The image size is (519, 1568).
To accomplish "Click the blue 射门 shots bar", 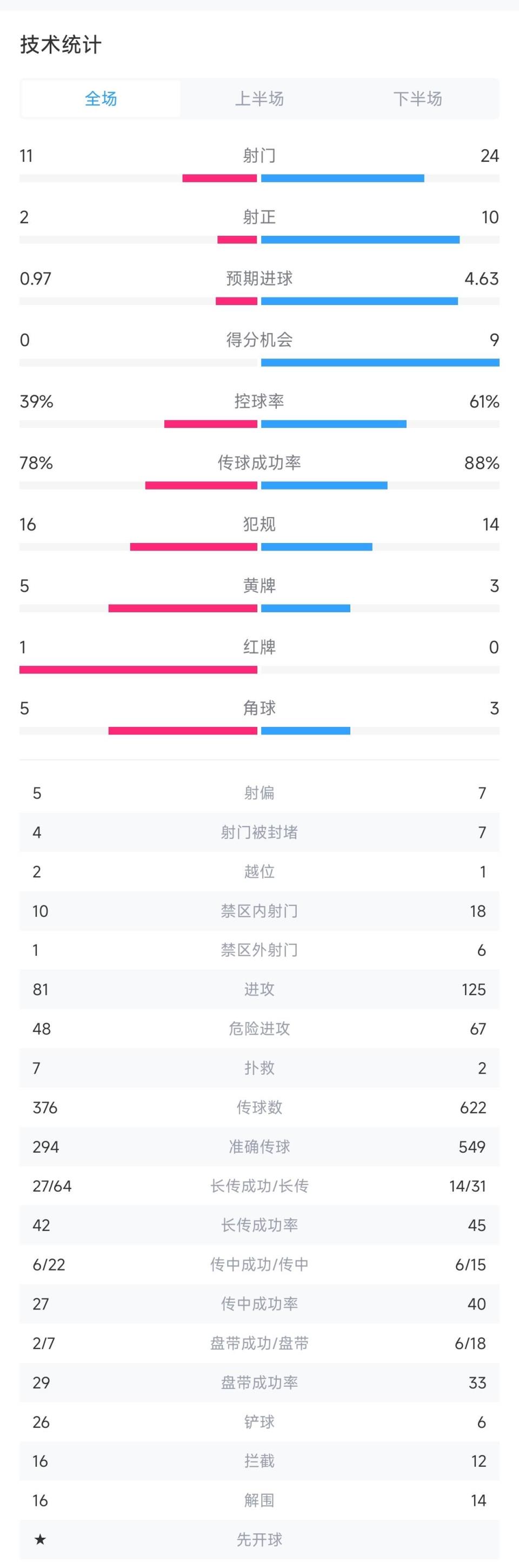I will (x=343, y=178).
